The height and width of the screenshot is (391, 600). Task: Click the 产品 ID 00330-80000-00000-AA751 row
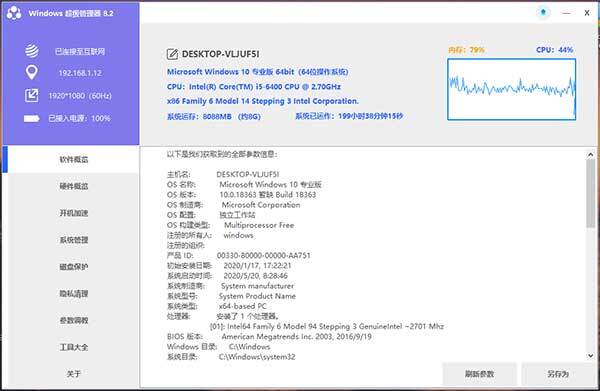tap(239, 255)
